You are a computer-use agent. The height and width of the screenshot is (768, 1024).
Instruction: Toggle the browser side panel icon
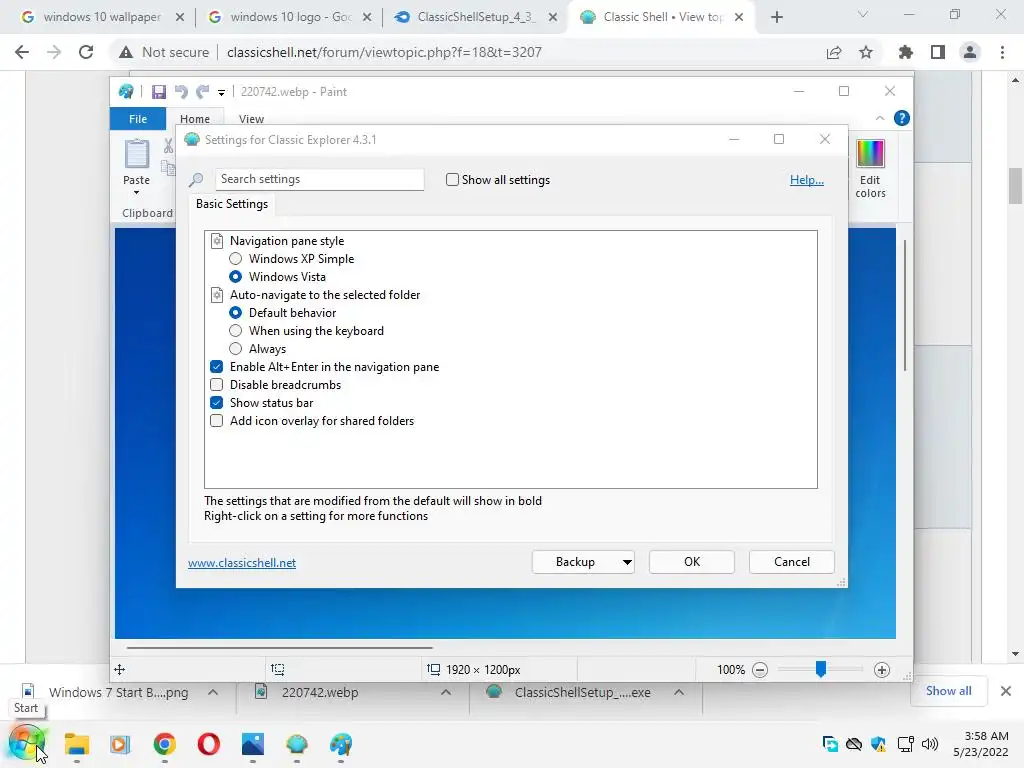coord(938,52)
